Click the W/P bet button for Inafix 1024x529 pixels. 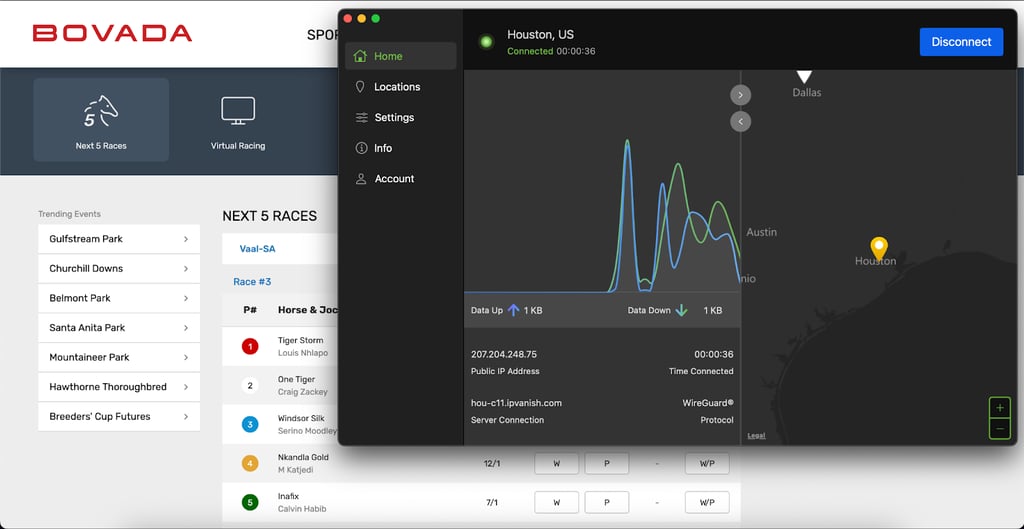[707, 502]
